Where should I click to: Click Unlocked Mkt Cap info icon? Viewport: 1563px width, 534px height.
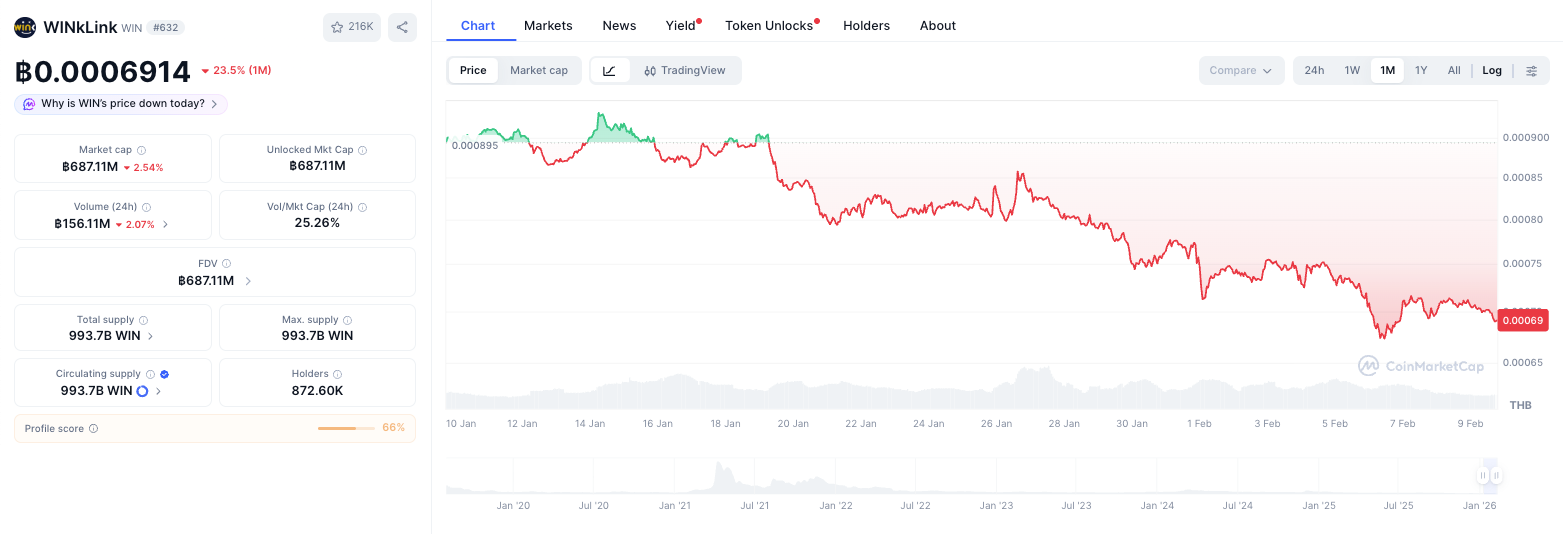(x=362, y=150)
